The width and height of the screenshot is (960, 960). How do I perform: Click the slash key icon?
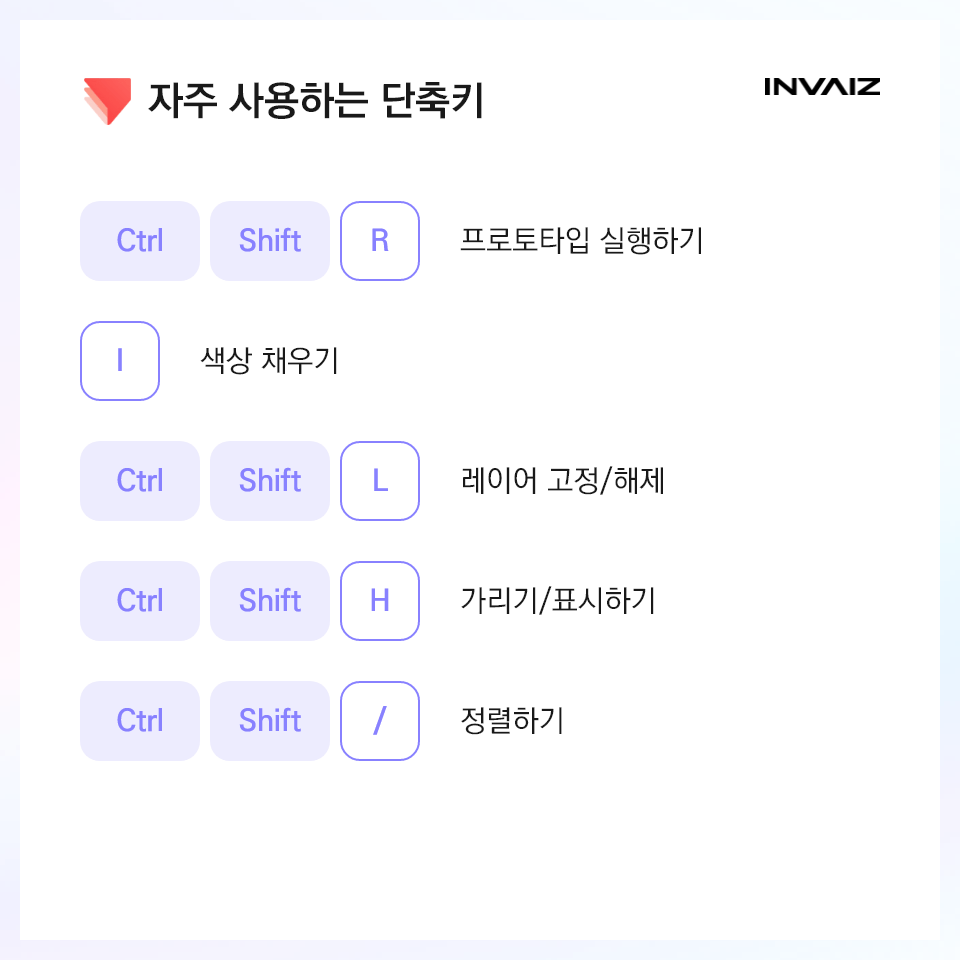(x=380, y=721)
